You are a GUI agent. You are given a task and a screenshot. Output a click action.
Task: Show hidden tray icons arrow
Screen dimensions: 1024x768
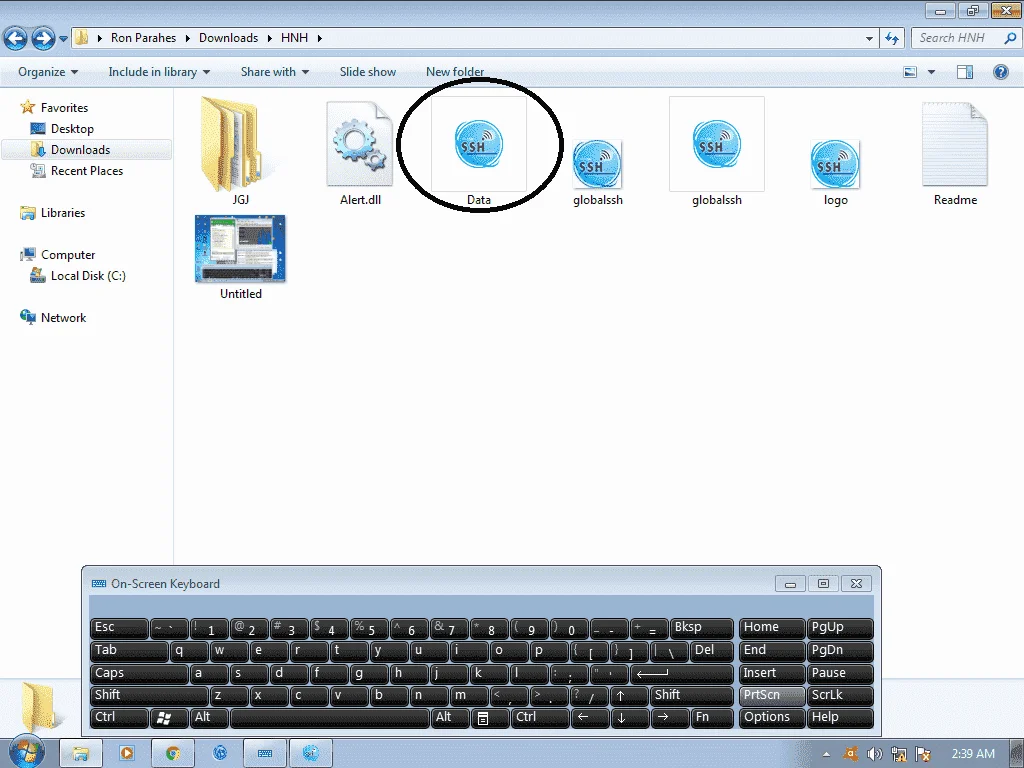coord(826,754)
